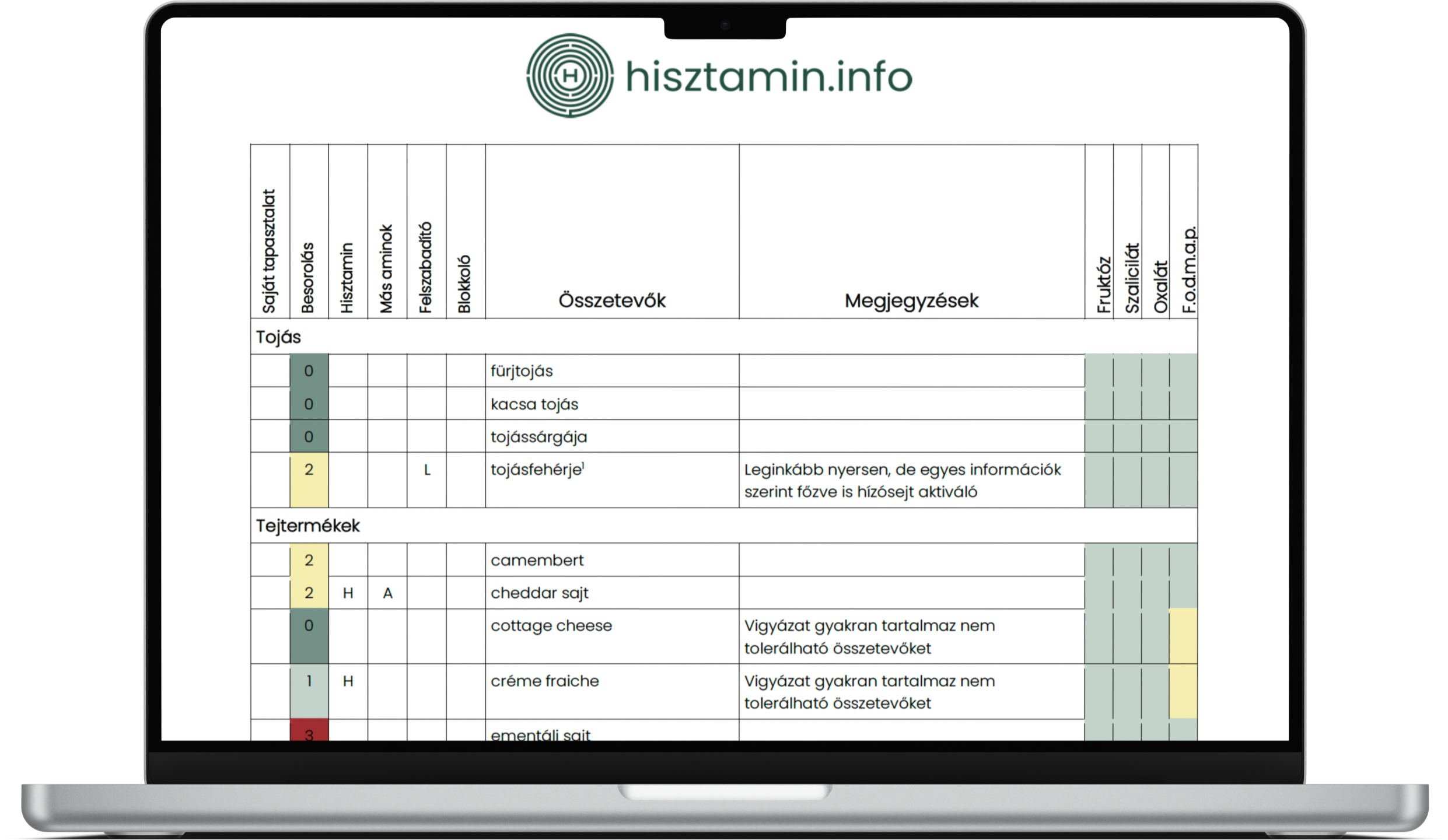The image size is (1448, 840).
Task: Click the hisztamin.info site title text
Action: pos(768,76)
